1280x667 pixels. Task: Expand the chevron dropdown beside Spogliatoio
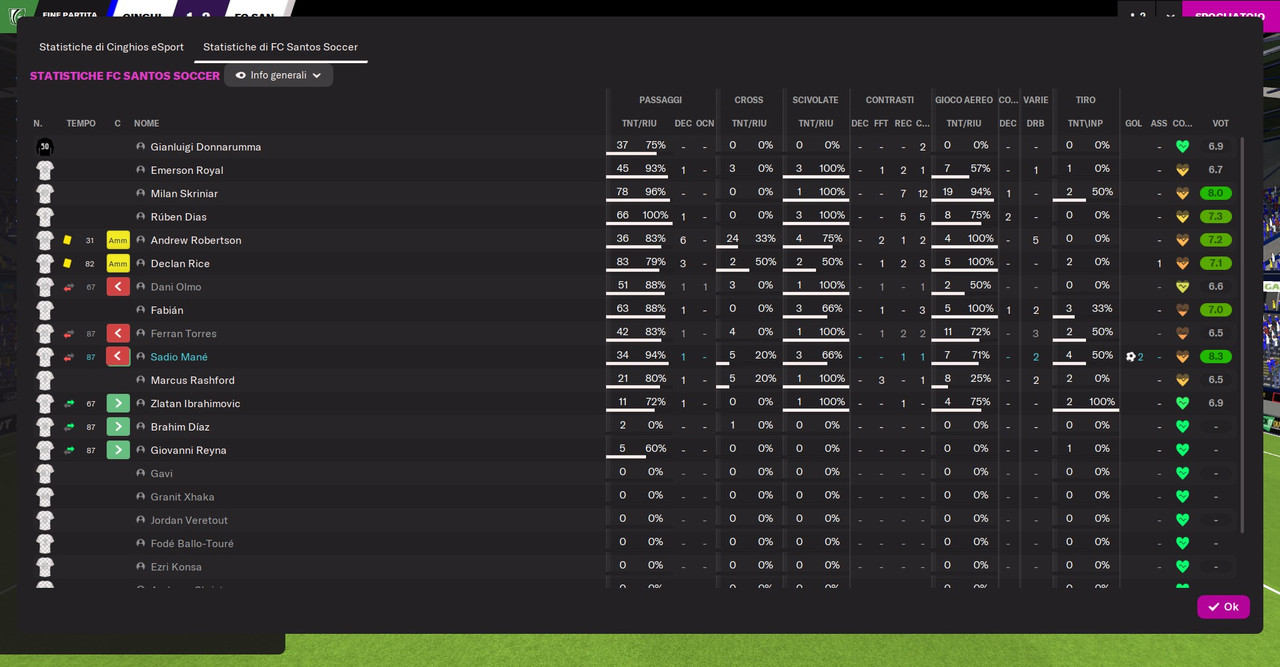click(x=1170, y=16)
